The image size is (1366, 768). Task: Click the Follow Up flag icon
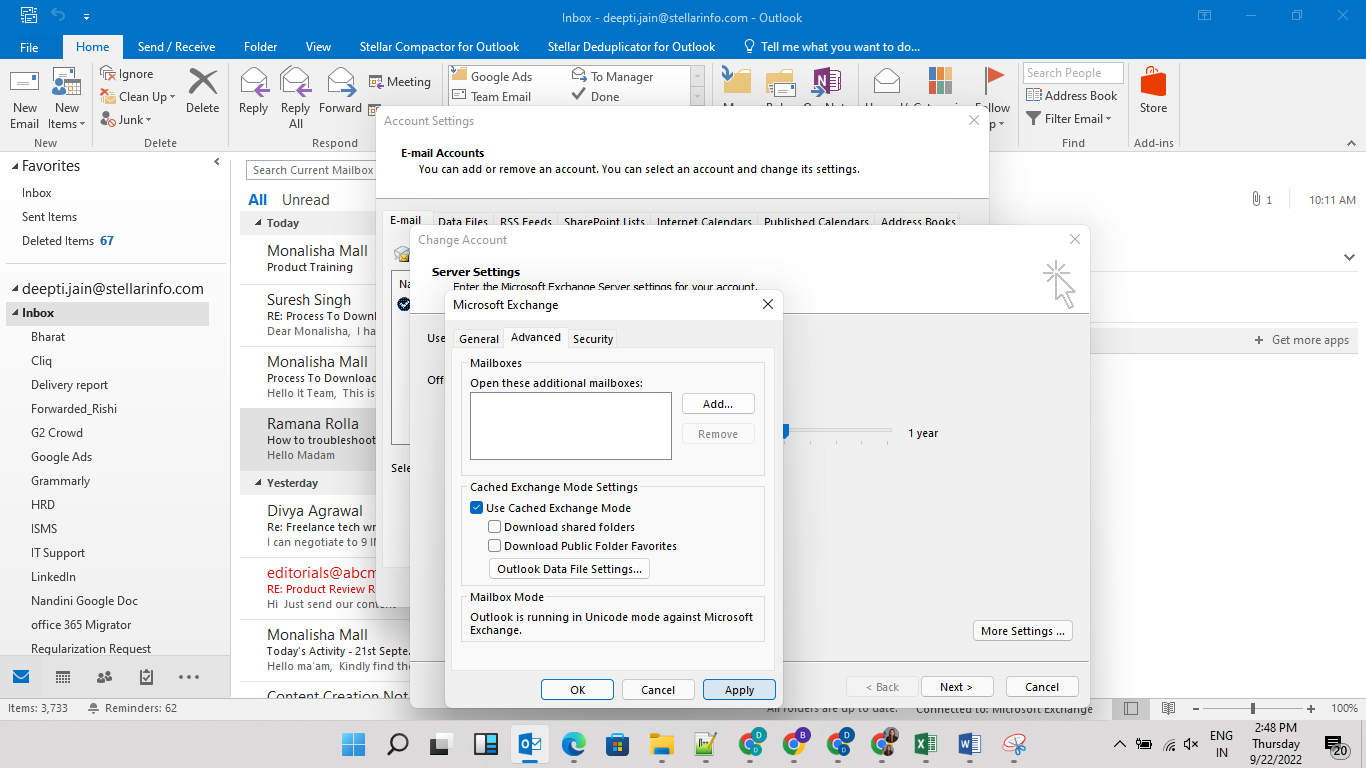[994, 80]
